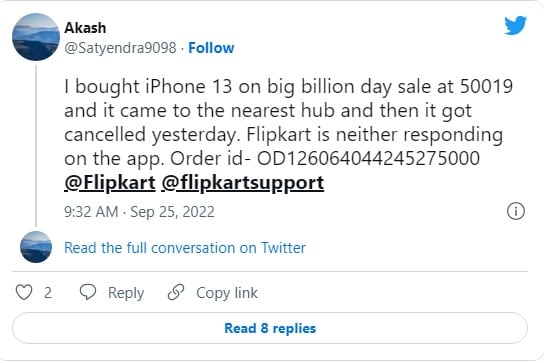Open the @Satyendra9098 handle
544x363 pixels.
tap(120, 48)
